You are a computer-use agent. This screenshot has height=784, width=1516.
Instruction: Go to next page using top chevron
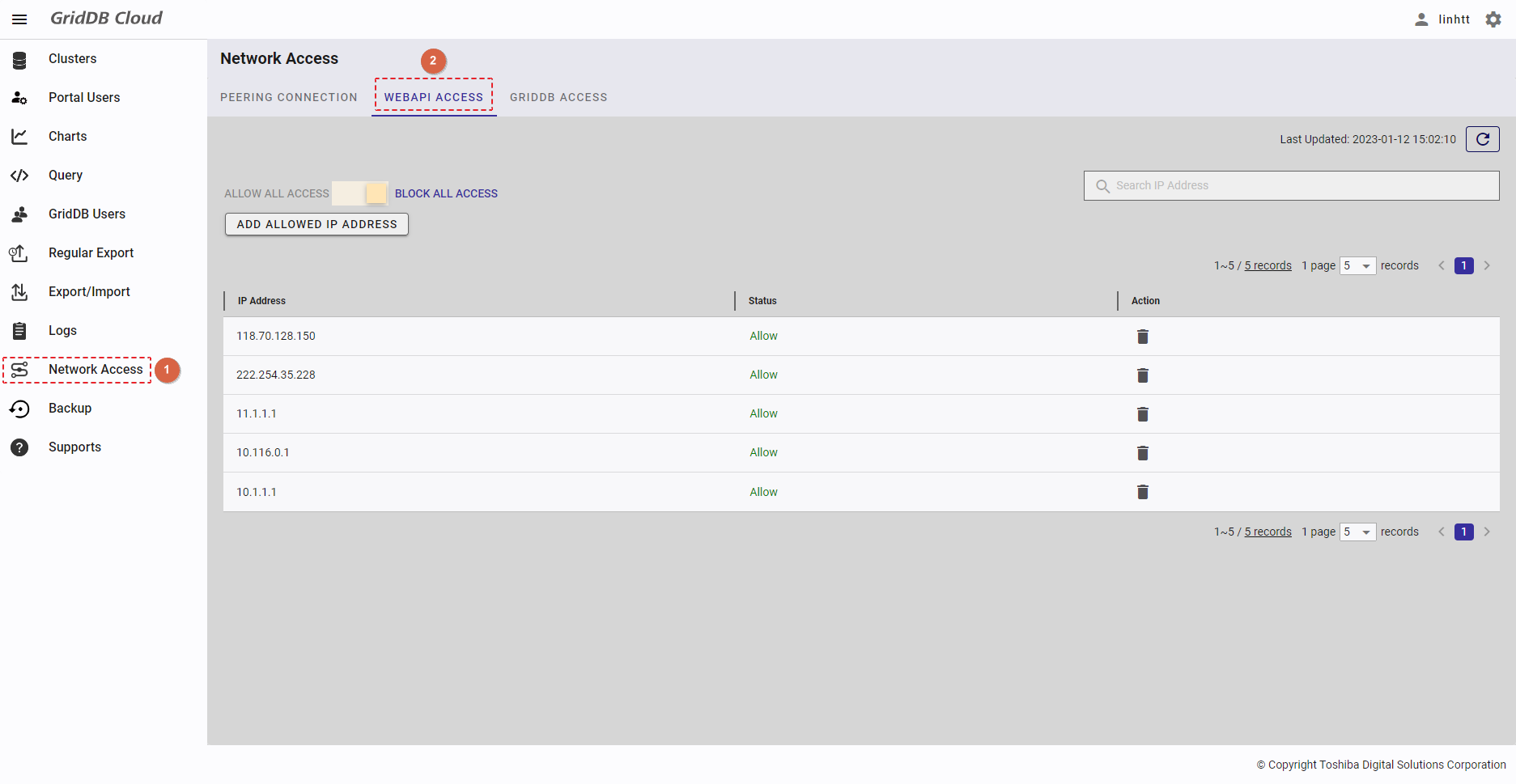click(1487, 266)
